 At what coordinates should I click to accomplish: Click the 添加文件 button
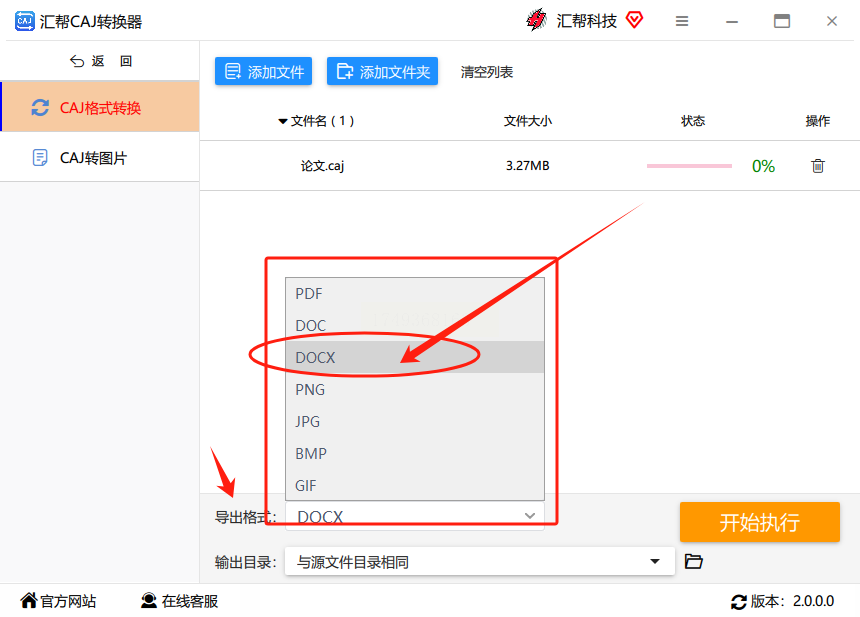coord(263,71)
